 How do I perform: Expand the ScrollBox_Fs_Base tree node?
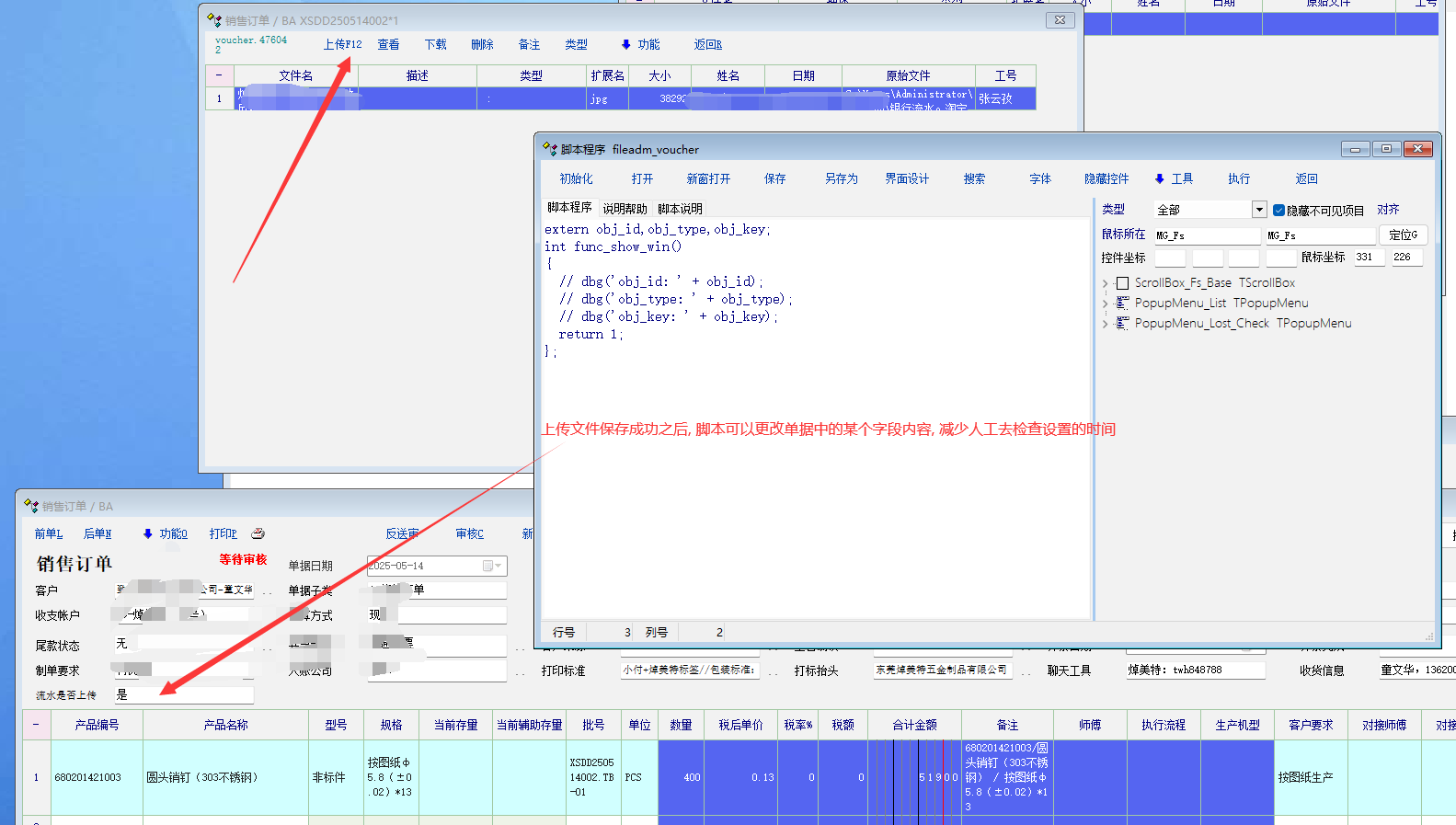[x=1106, y=283]
